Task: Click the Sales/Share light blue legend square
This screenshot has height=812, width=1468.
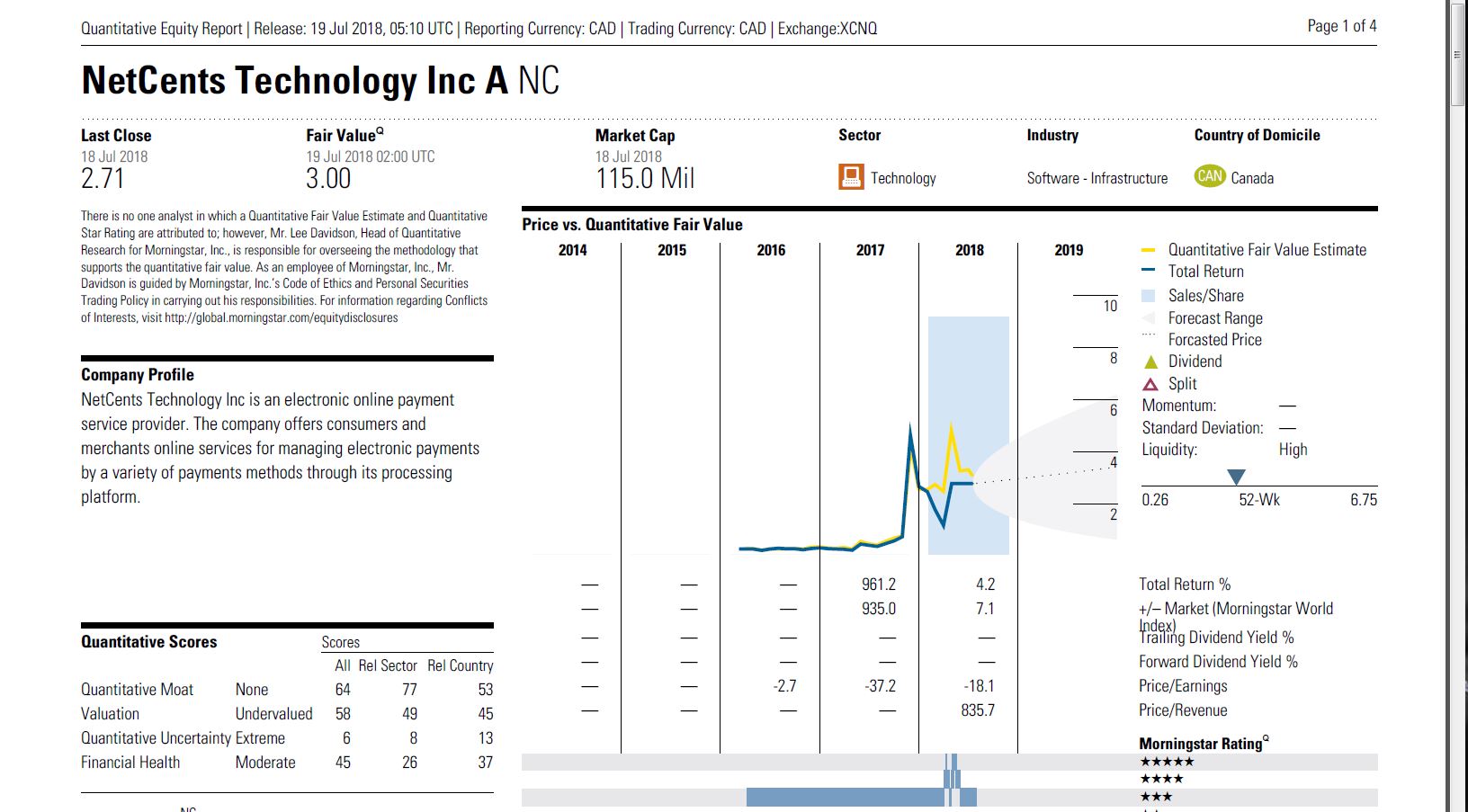Action: tap(1148, 296)
